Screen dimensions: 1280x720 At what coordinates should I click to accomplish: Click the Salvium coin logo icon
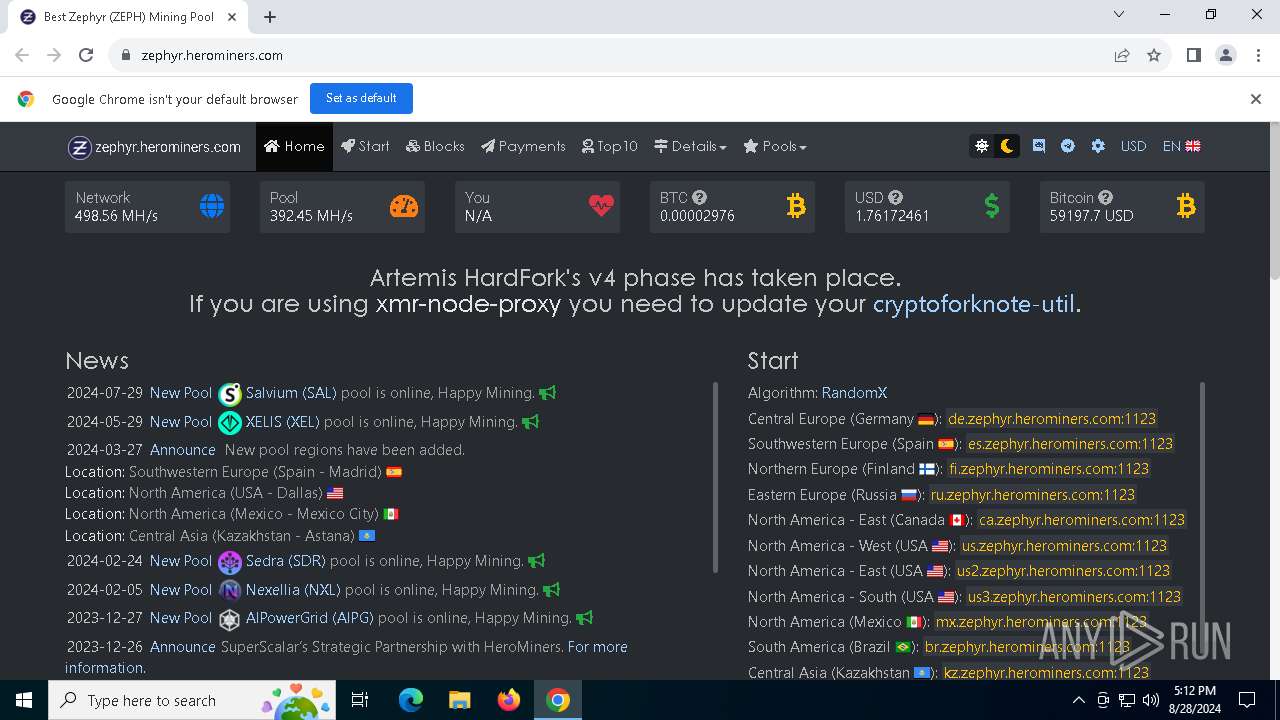click(230, 394)
